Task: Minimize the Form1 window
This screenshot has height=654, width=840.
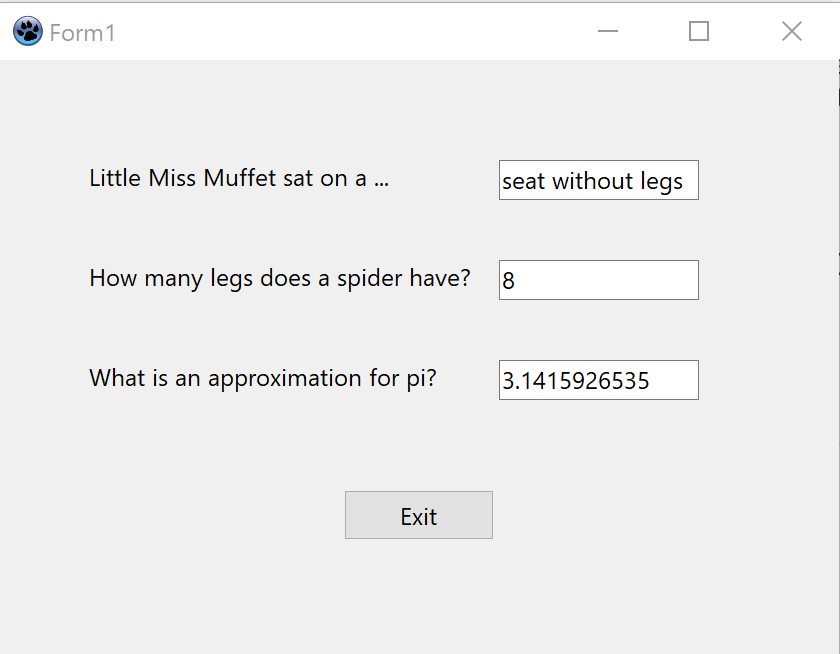Action: pos(608,32)
